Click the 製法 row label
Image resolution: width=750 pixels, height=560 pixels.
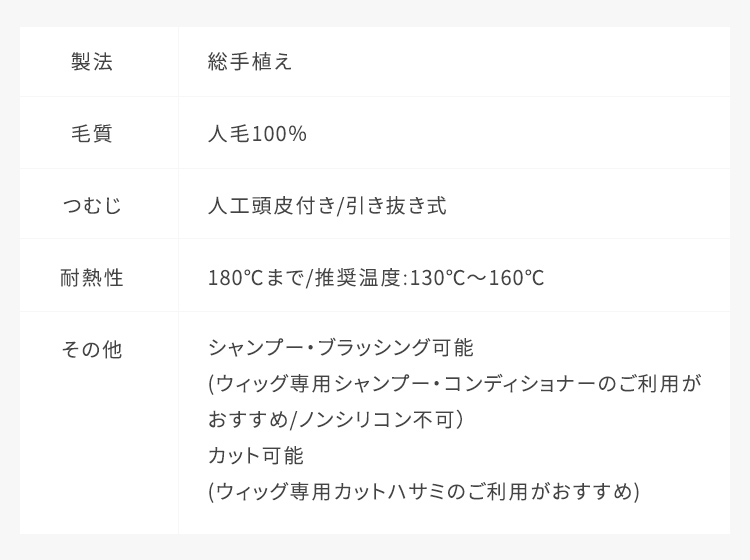(x=91, y=62)
